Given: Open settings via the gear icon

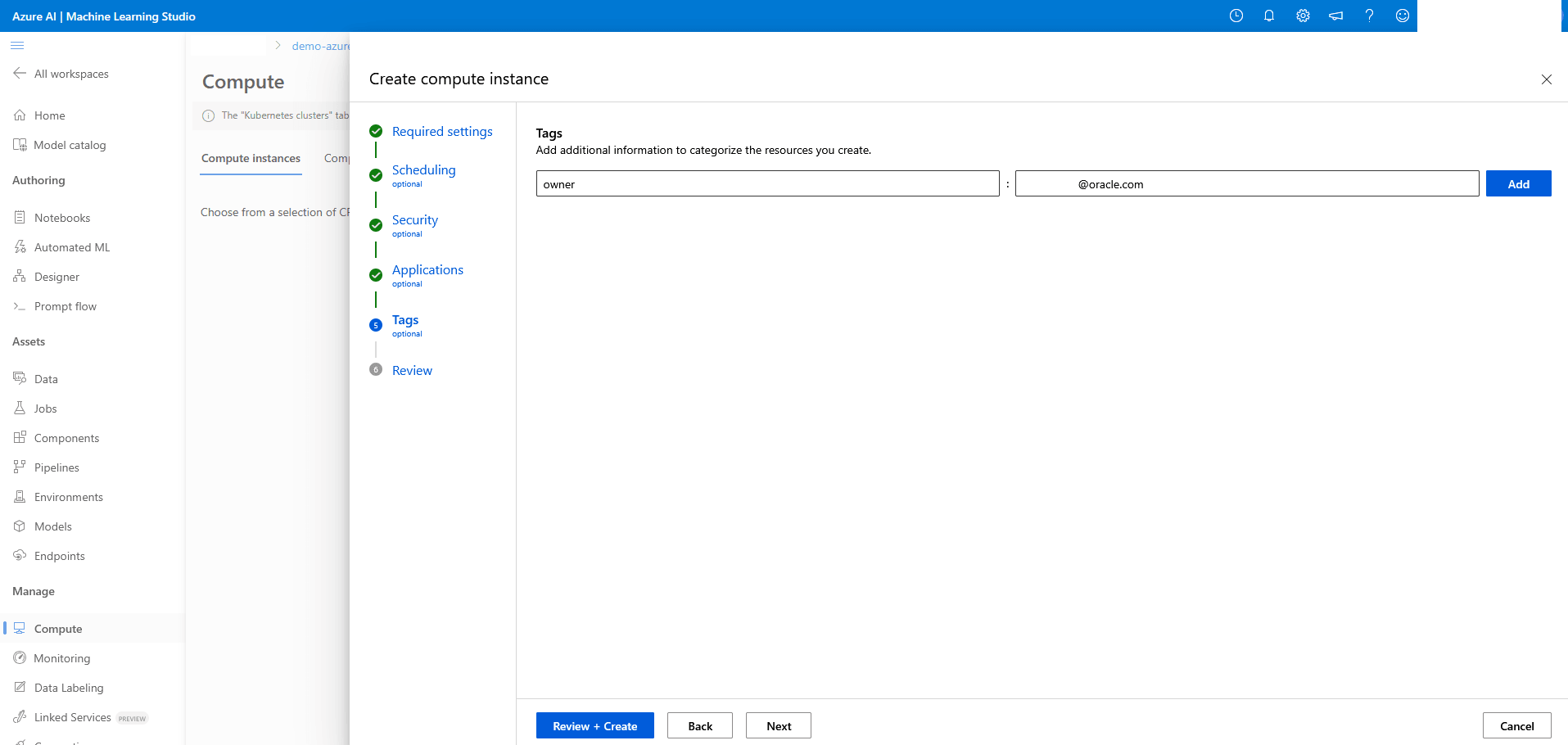Looking at the screenshot, I should 1303,16.
